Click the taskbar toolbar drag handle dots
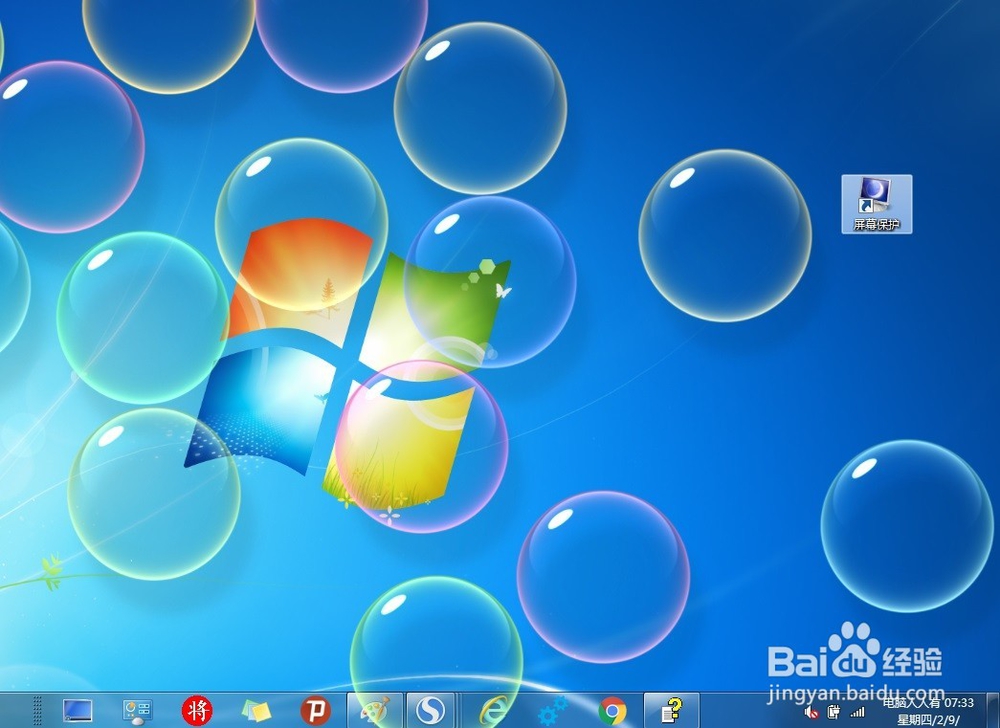 pyautogui.click(x=37, y=711)
